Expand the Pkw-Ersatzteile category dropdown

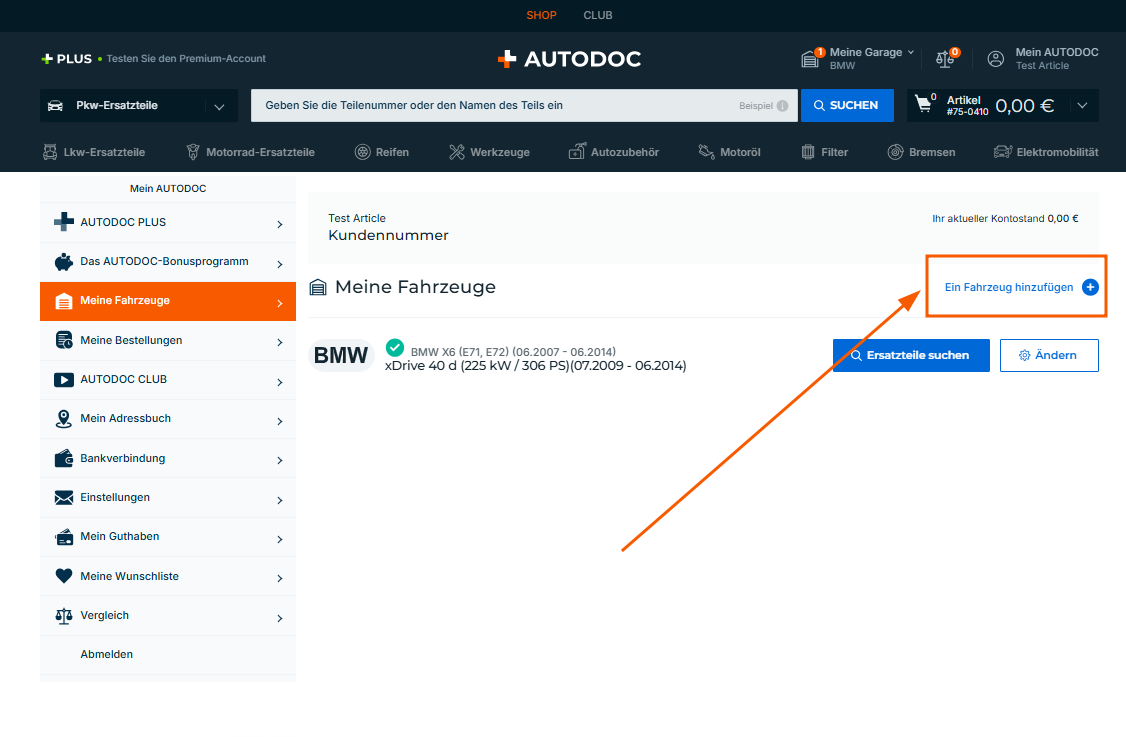(219, 106)
